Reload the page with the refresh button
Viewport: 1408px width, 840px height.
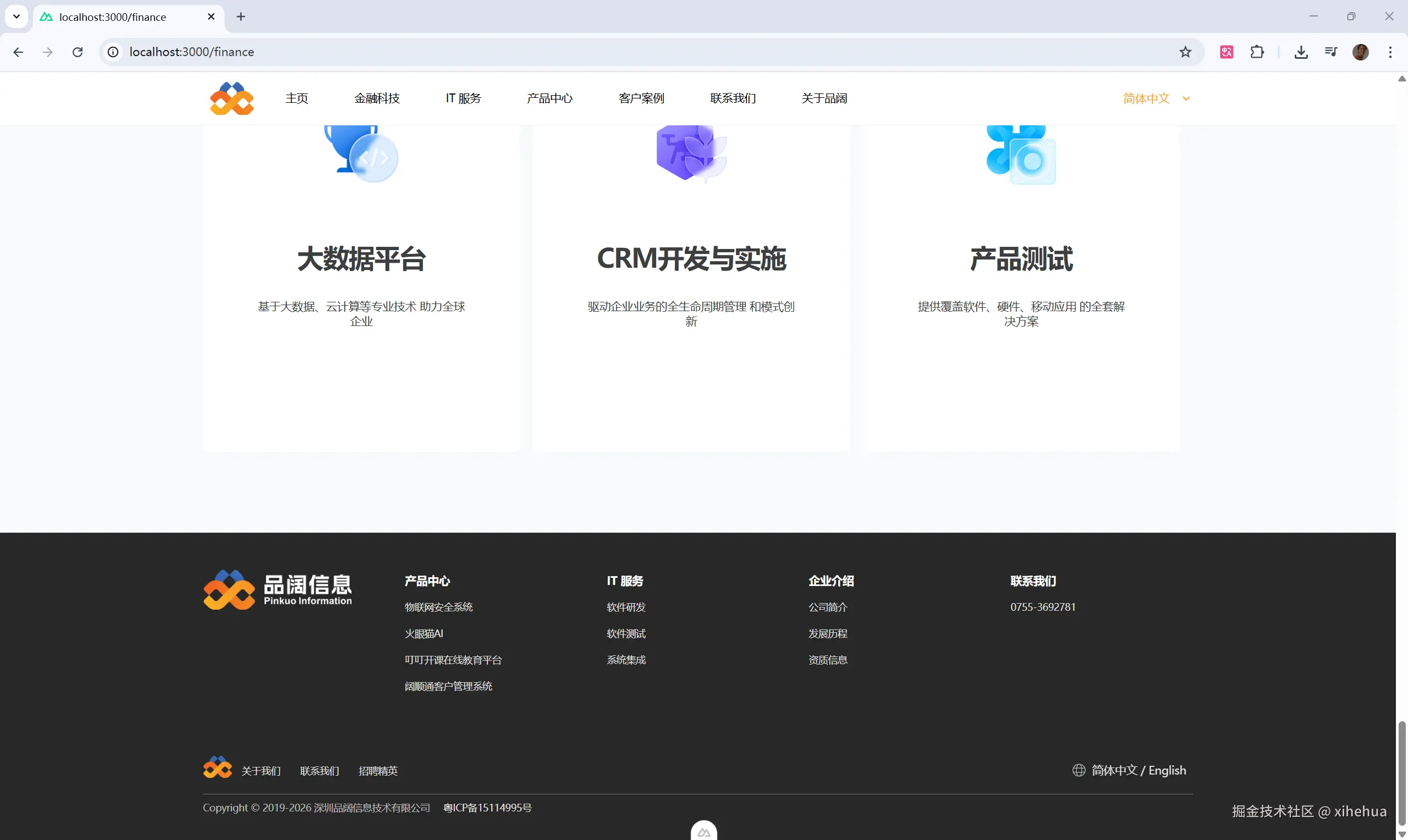pyautogui.click(x=78, y=52)
